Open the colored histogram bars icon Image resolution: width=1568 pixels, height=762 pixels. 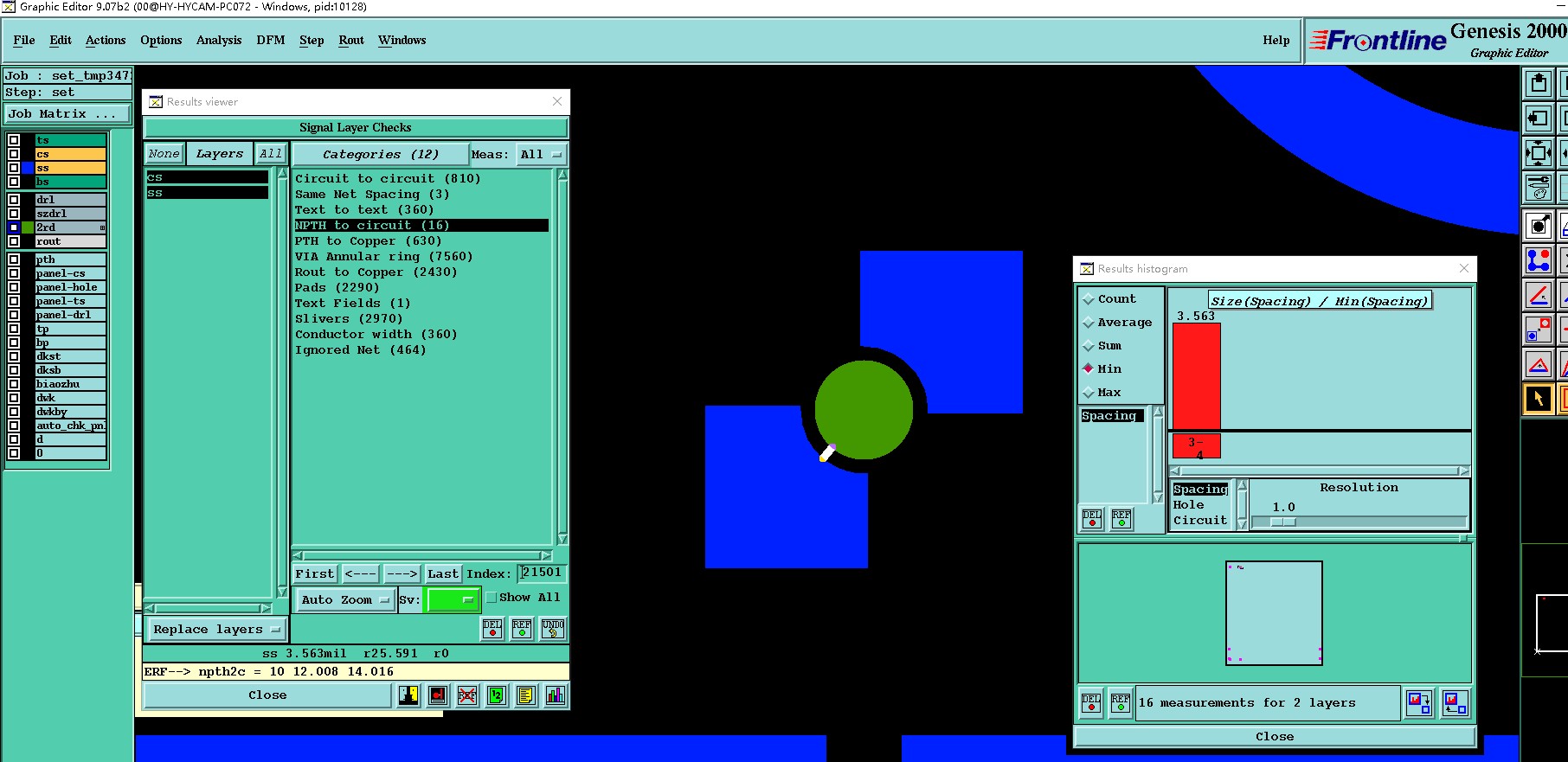click(556, 695)
